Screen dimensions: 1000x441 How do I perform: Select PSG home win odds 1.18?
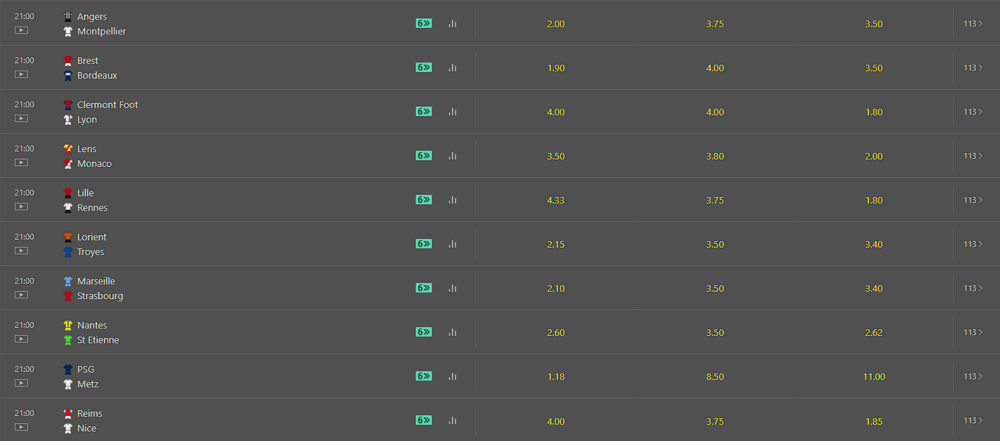click(x=555, y=377)
